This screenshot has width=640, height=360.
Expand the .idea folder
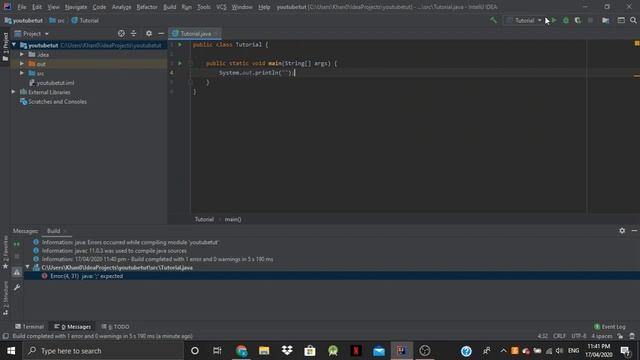point(22,54)
